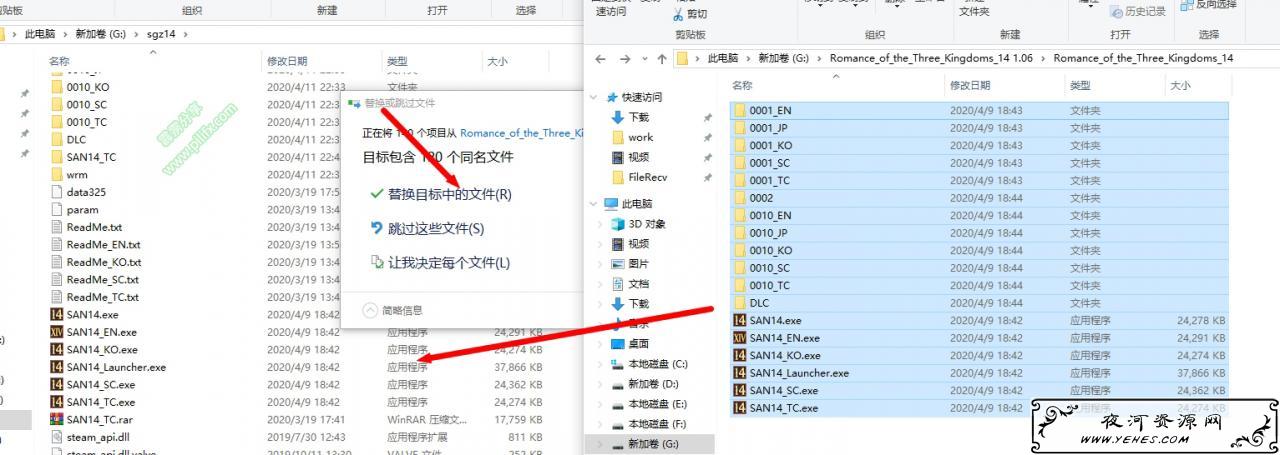Select SAN14_KO.exe name in right window

785,355
